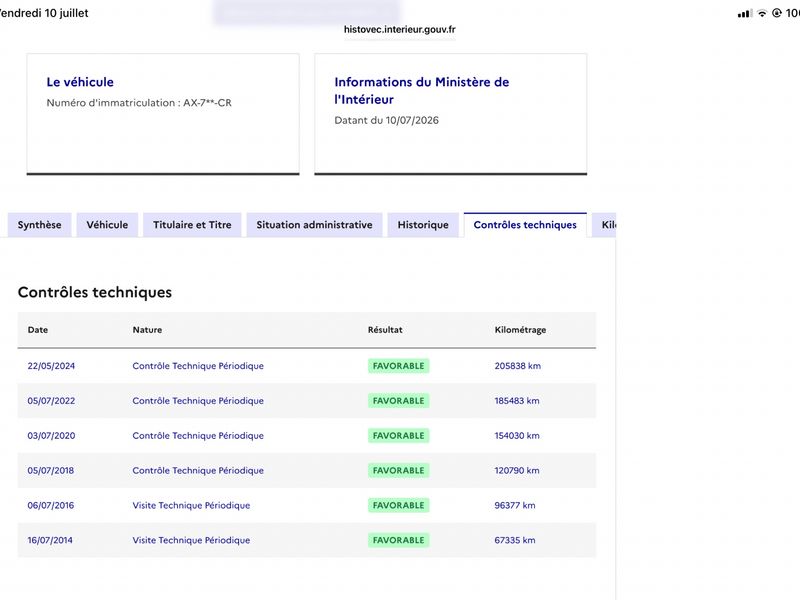Click the Date column header
The image size is (800, 600).
click(38, 330)
